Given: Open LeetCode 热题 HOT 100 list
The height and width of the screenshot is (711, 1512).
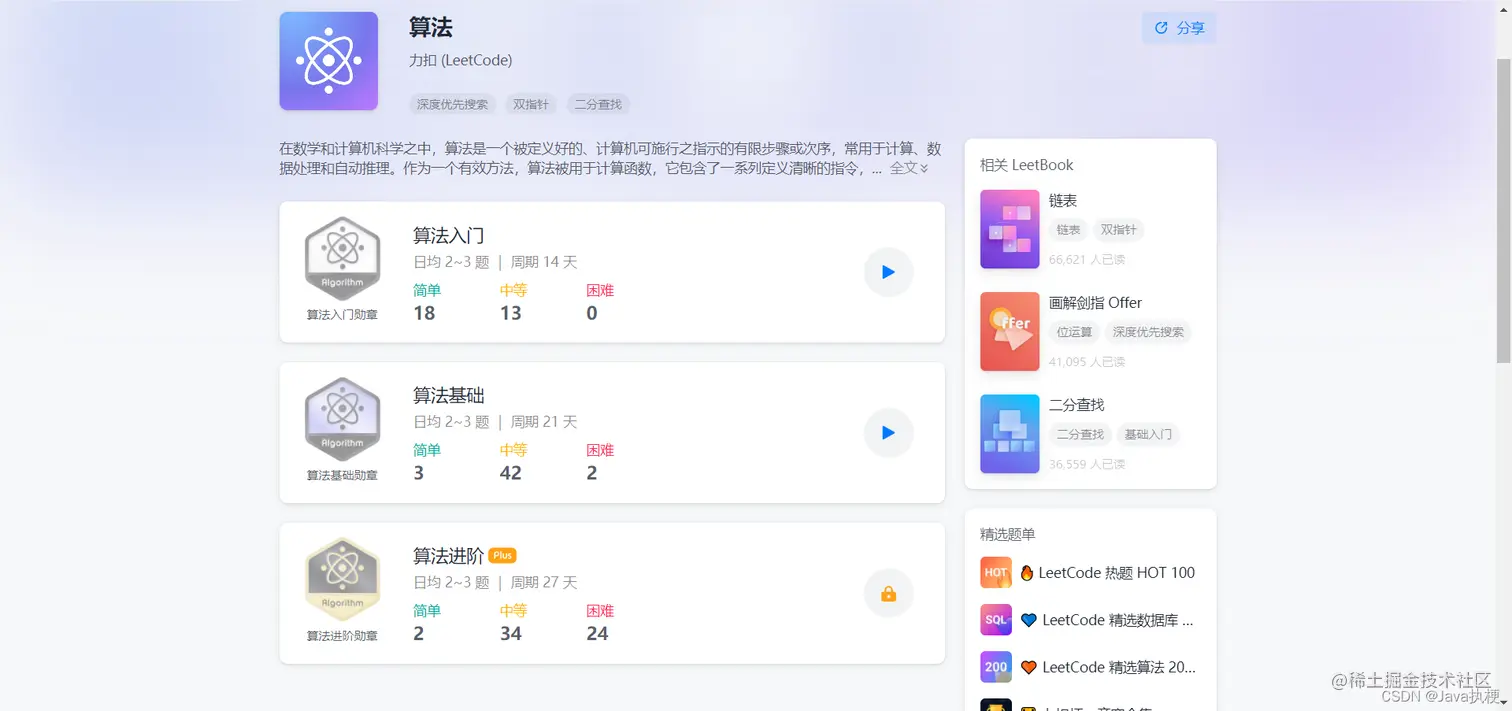Looking at the screenshot, I should 1108,573.
